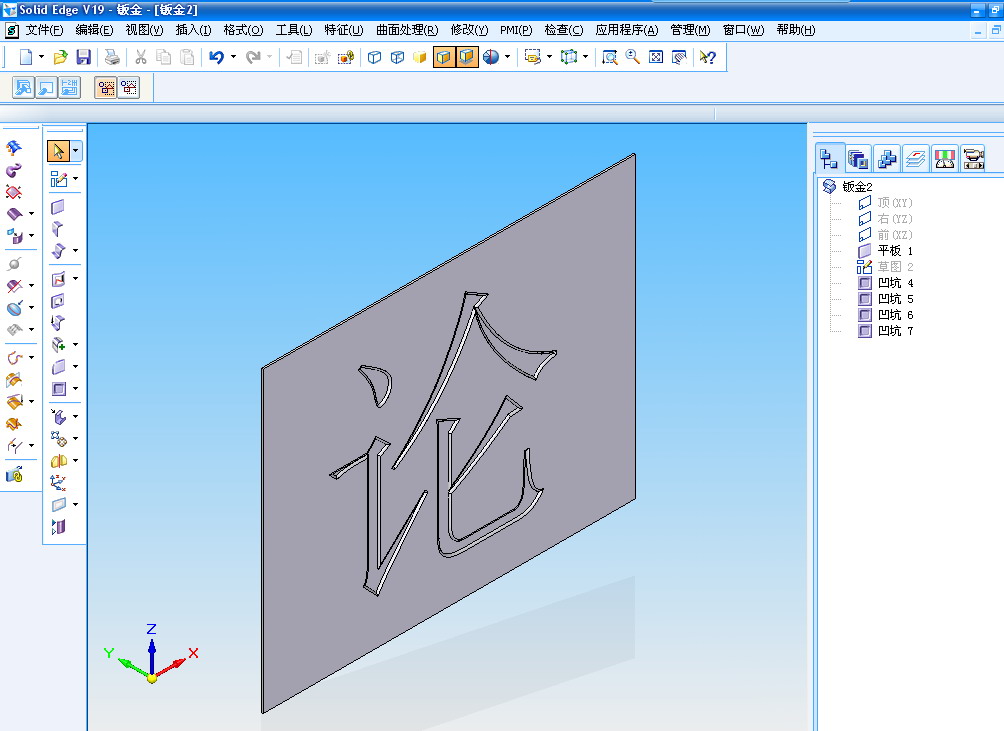
Task: Expand the Dimple tool dropdown arrow
Action: [76, 389]
